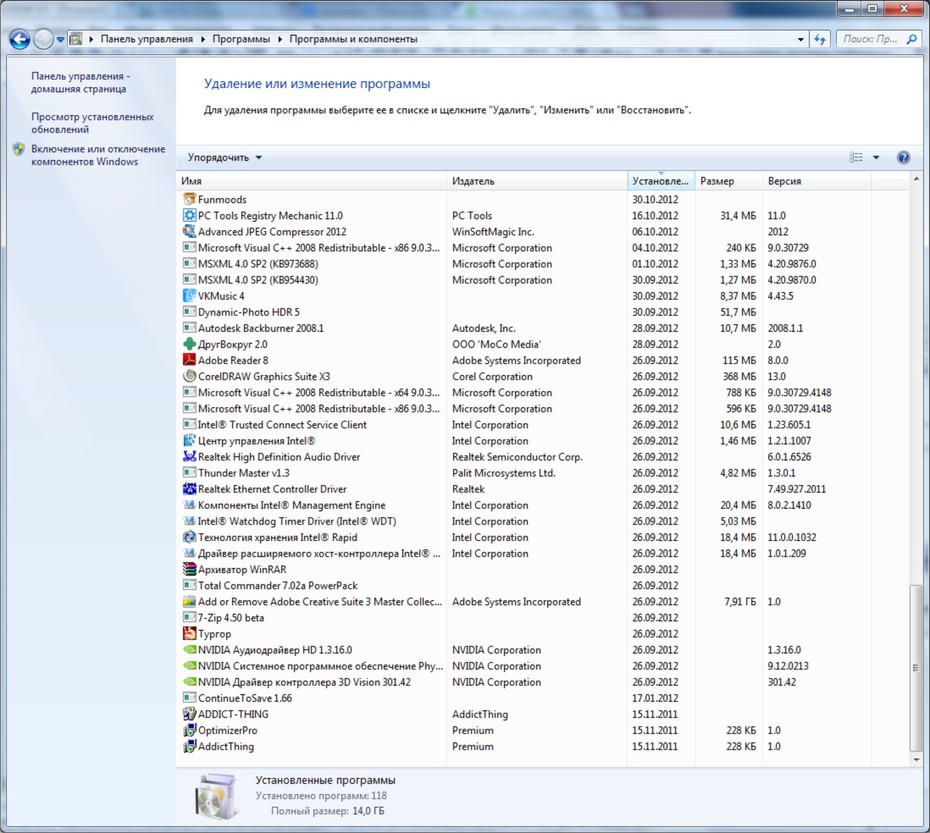Click the Realtek High Definition Audio Driver icon

point(189,457)
